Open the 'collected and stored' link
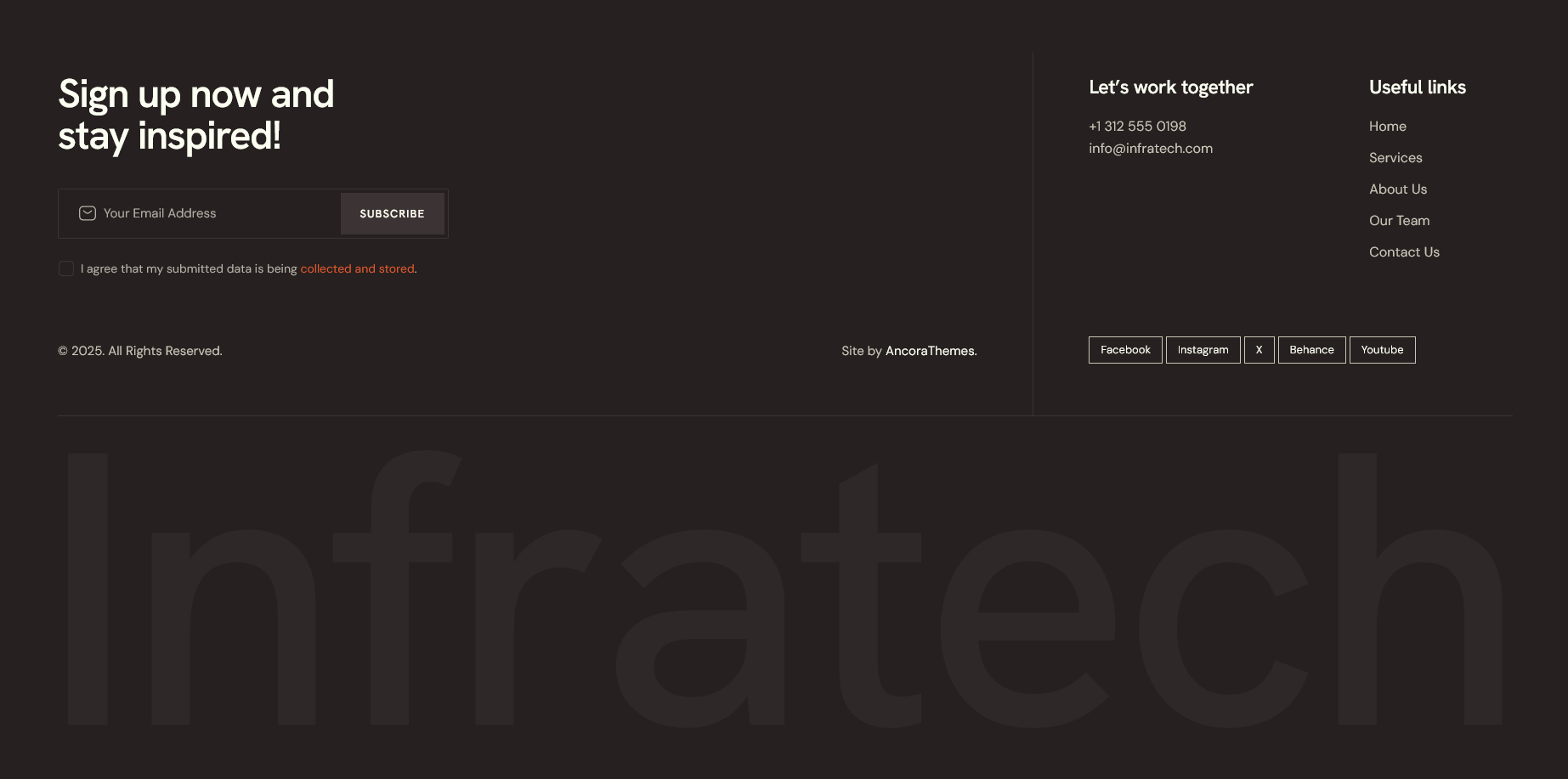This screenshot has width=1568, height=779. (x=357, y=268)
